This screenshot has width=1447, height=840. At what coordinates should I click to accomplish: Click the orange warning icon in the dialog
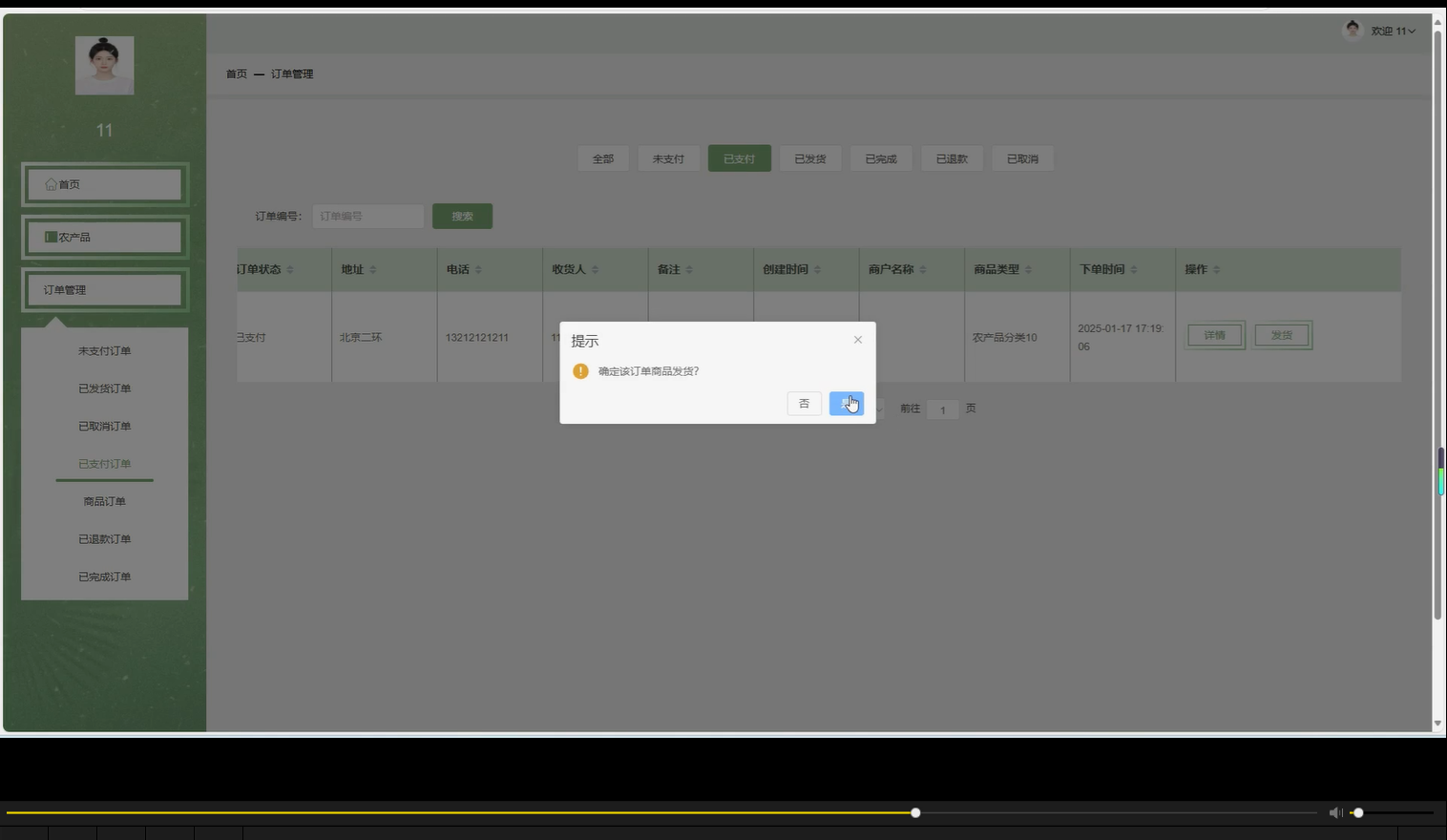[580, 371]
